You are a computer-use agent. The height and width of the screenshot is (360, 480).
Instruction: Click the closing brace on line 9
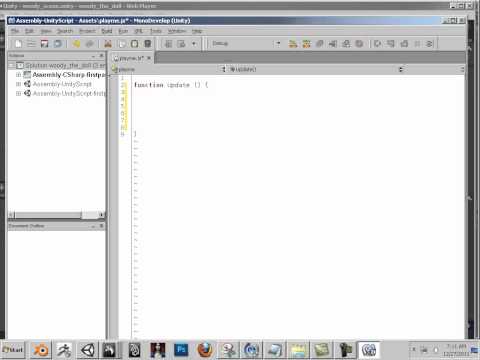click(x=135, y=134)
